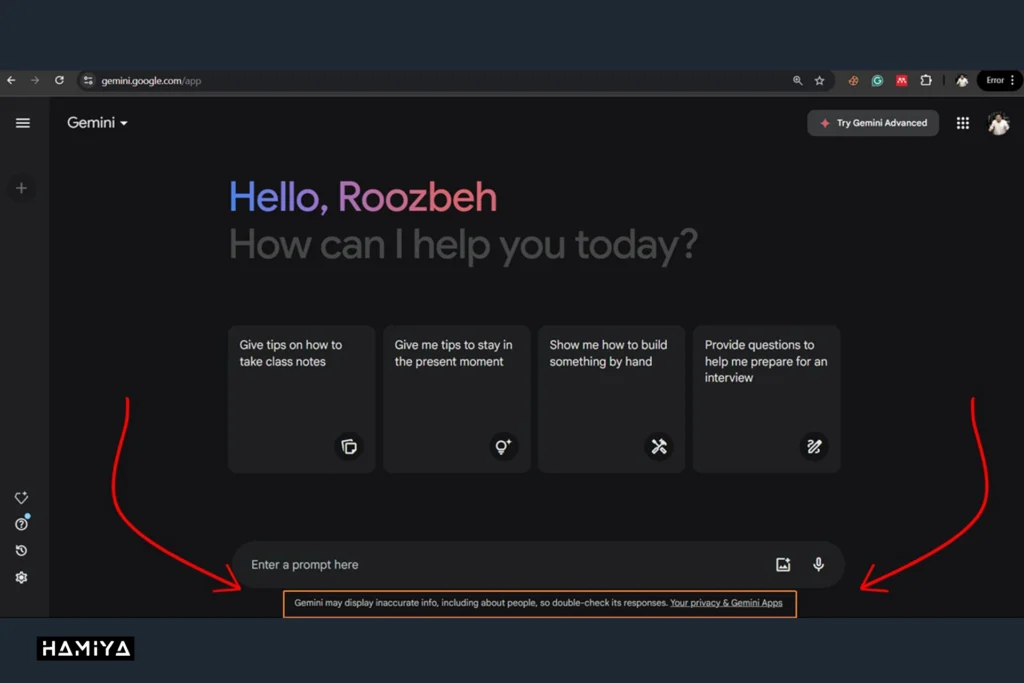Open the orange cookie extension icon
This screenshot has height=683, width=1024.
854,81
